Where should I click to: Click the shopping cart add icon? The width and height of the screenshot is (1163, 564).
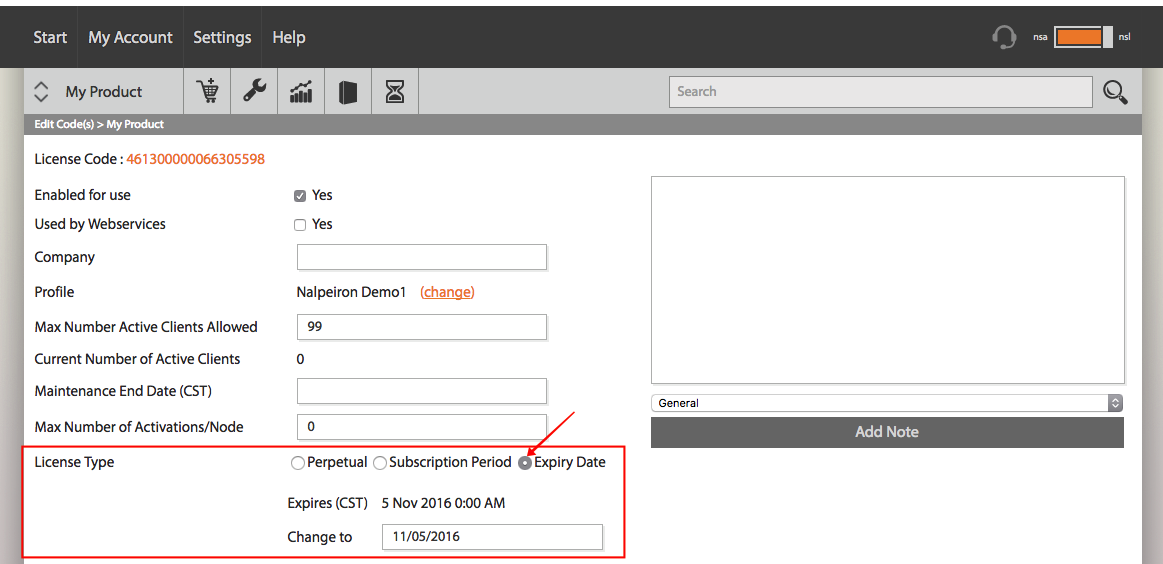coord(208,92)
